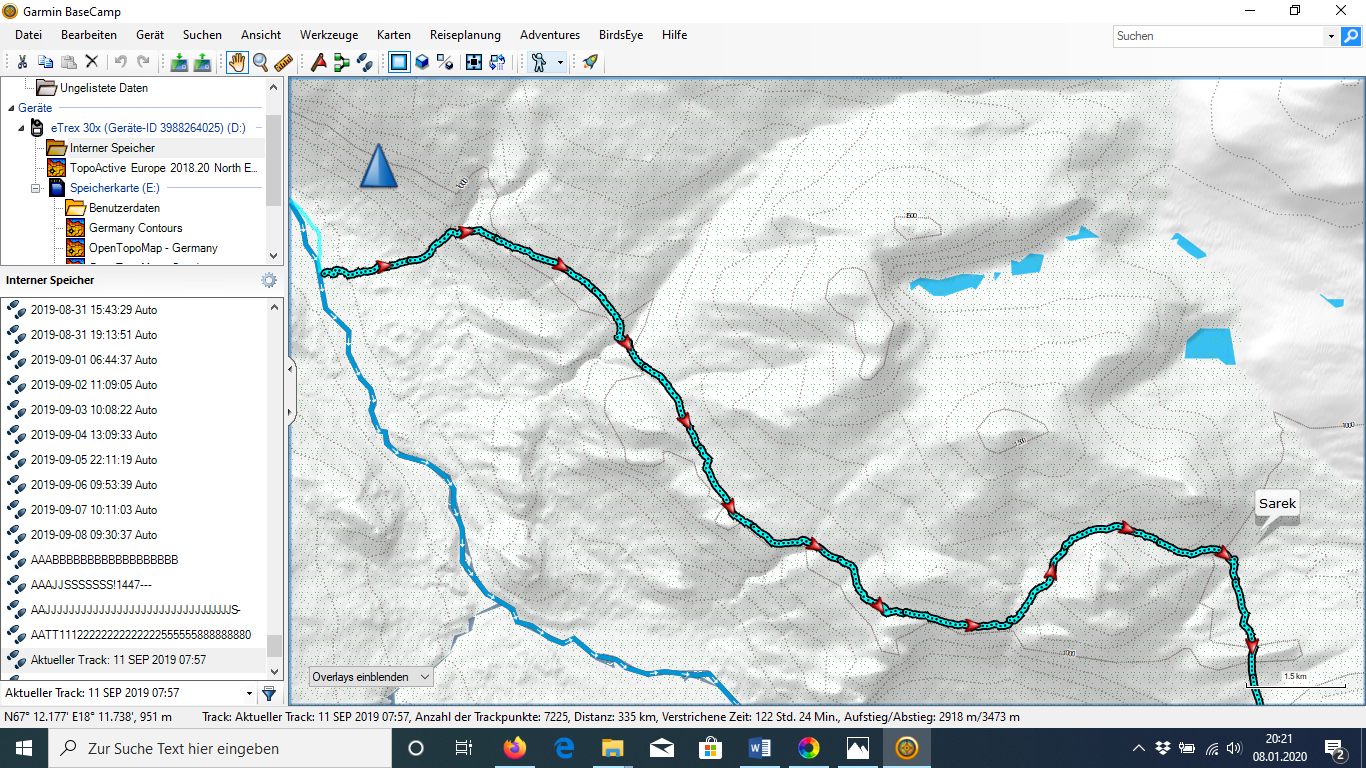Select the Zoom magnifier tool

coord(260,62)
